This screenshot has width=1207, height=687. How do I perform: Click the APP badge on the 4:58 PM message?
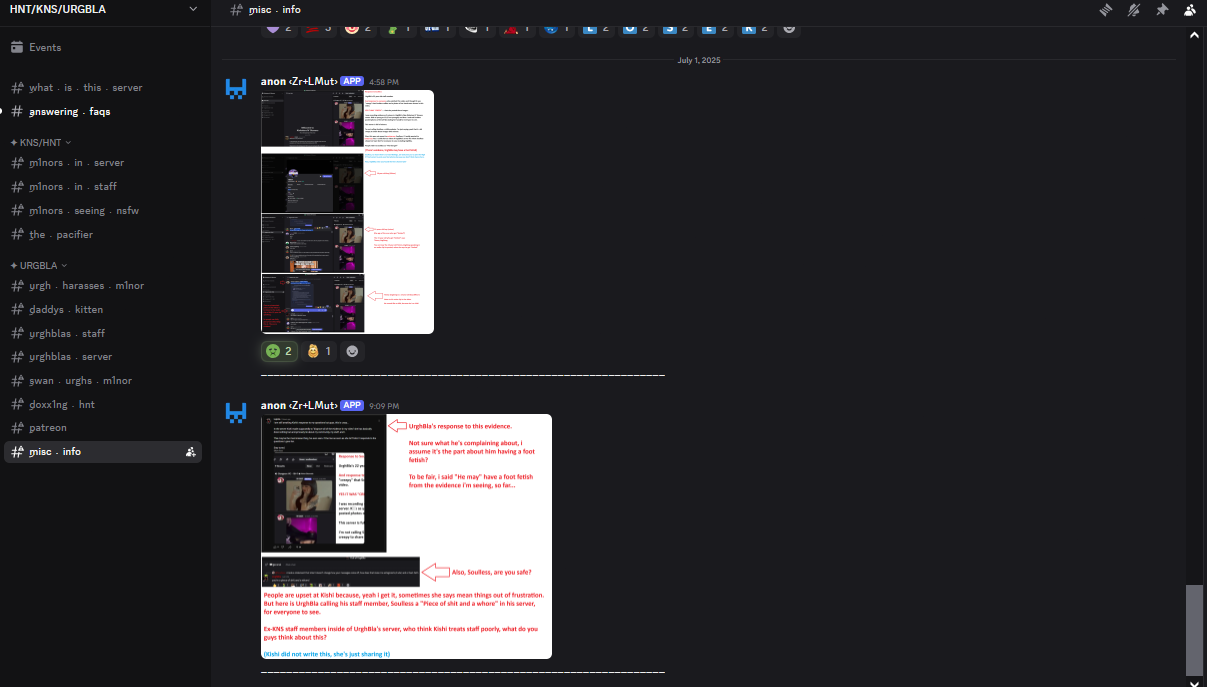352,81
